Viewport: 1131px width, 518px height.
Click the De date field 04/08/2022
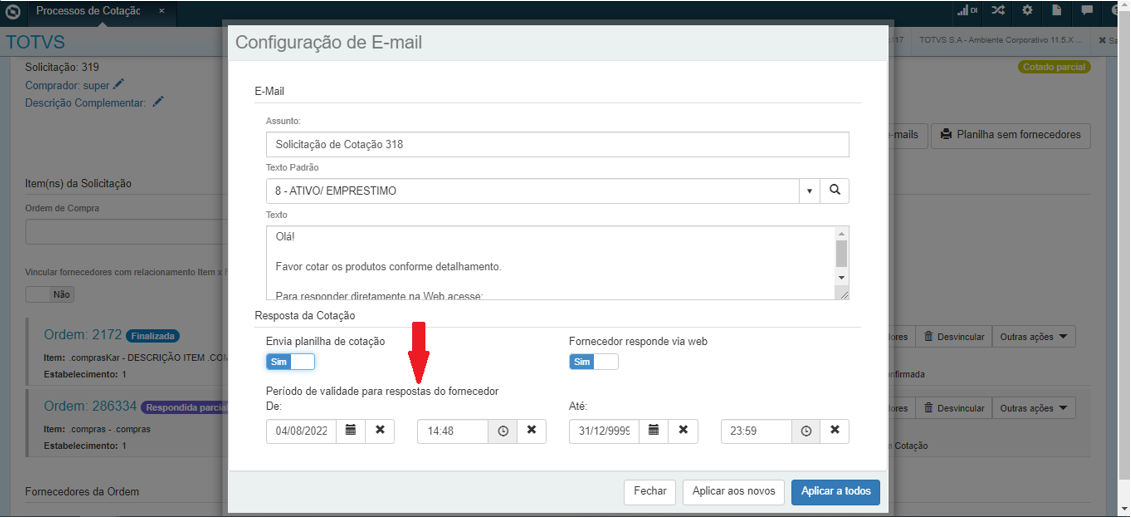[302, 431]
